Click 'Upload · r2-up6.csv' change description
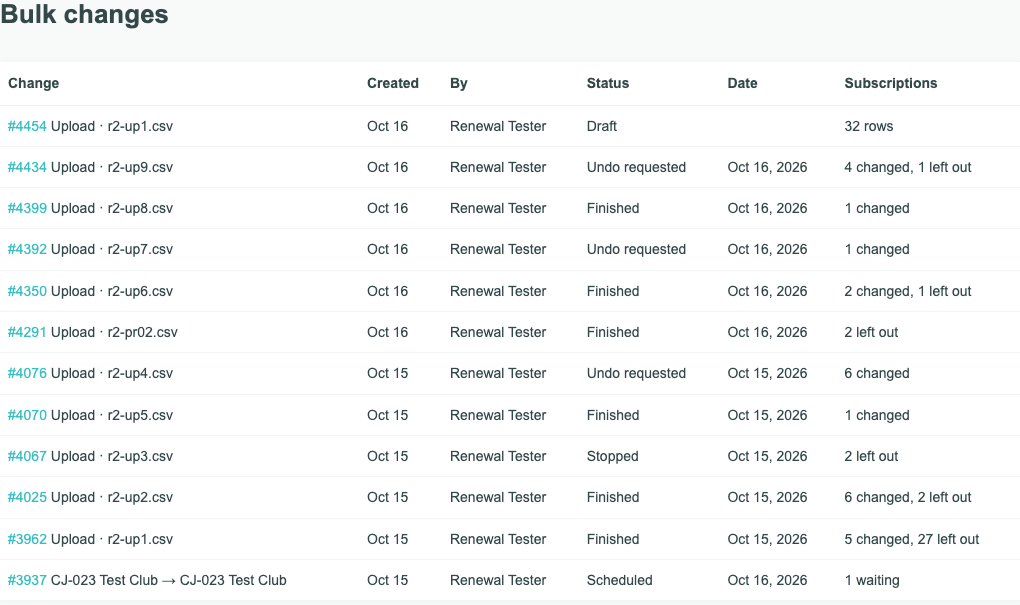Image resolution: width=1020 pixels, height=605 pixels. point(112,291)
